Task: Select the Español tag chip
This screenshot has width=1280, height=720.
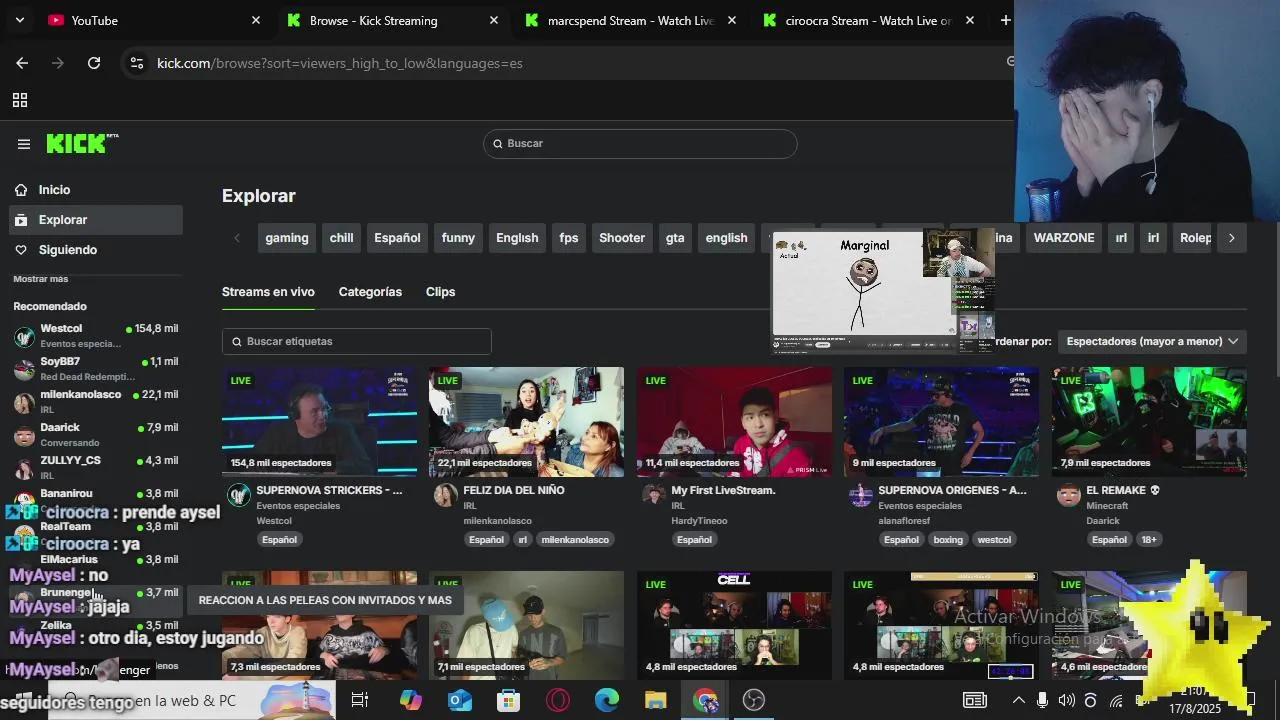Action: tap(397, 238)
